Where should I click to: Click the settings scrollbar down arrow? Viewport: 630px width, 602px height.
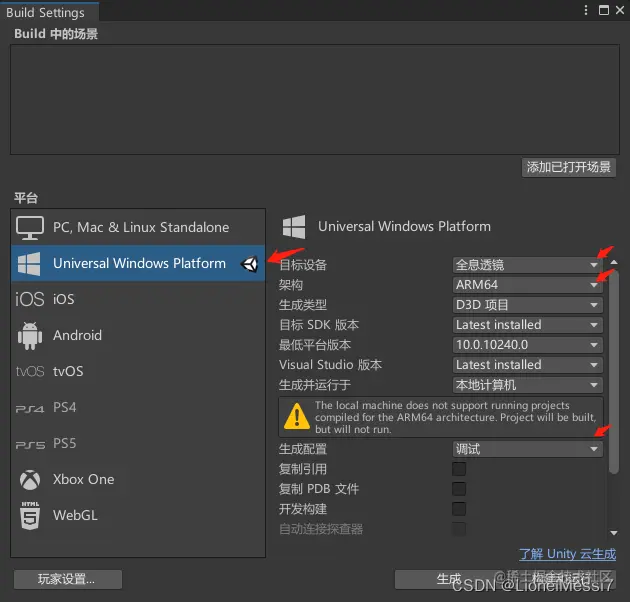[x=614, y=533]
